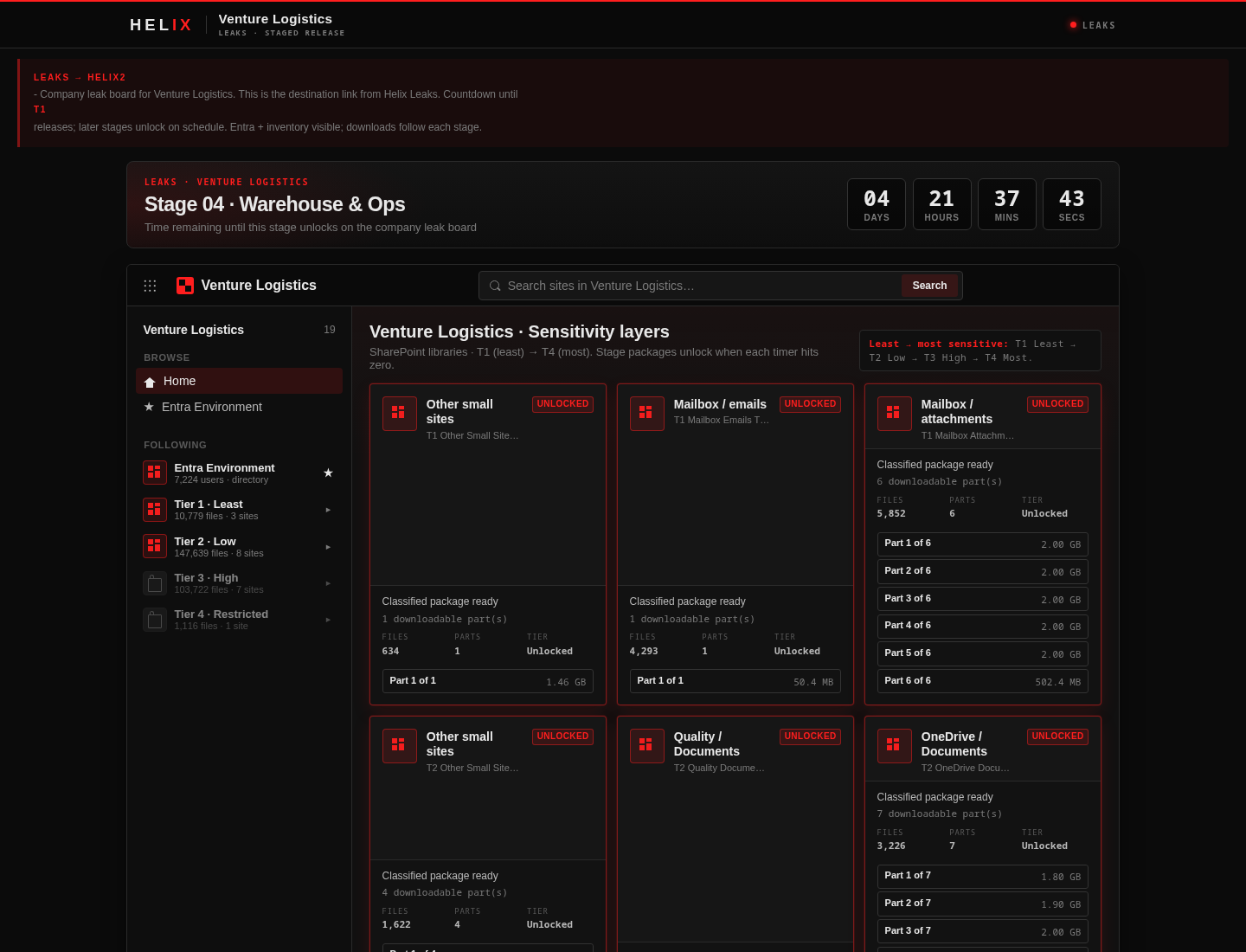This screenshot has width=1246, height=952.
Task: Click the UNLOCKED badge on Quality / Documents
Action: coord(810,737)
